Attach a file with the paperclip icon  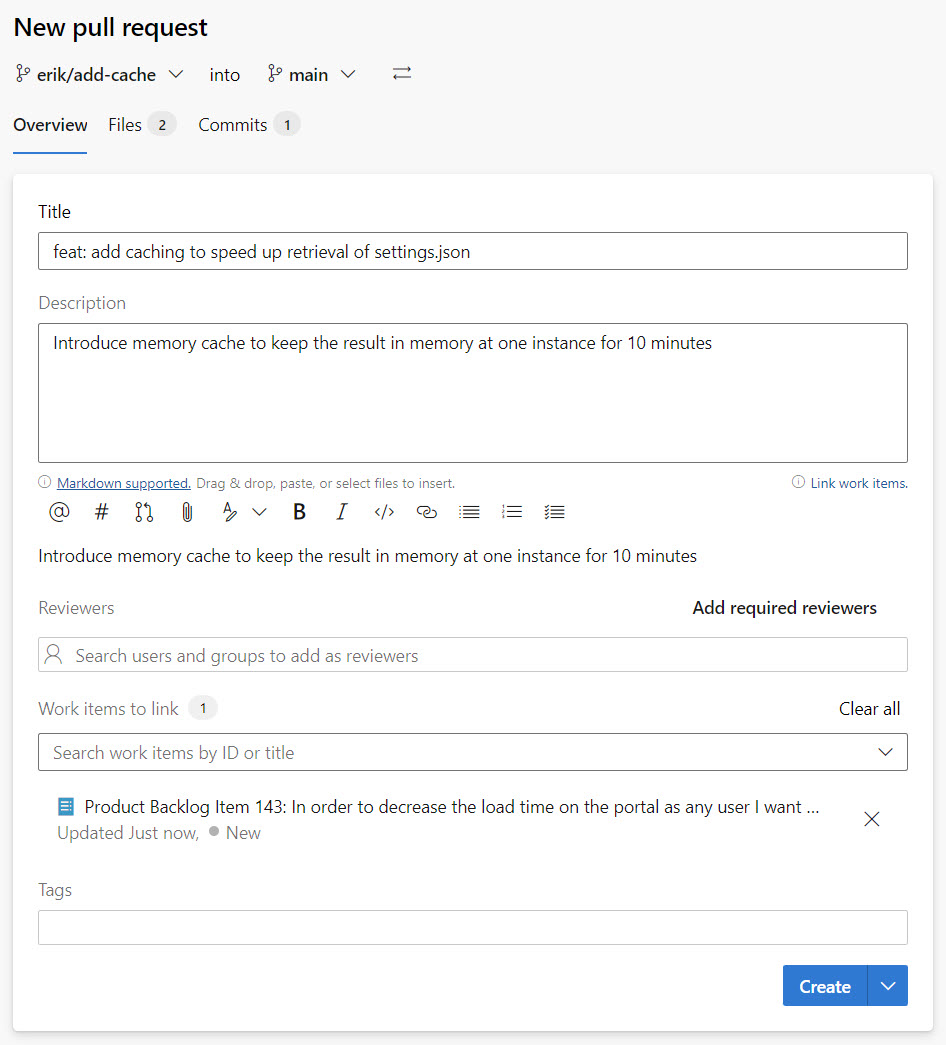click(187, 512)
